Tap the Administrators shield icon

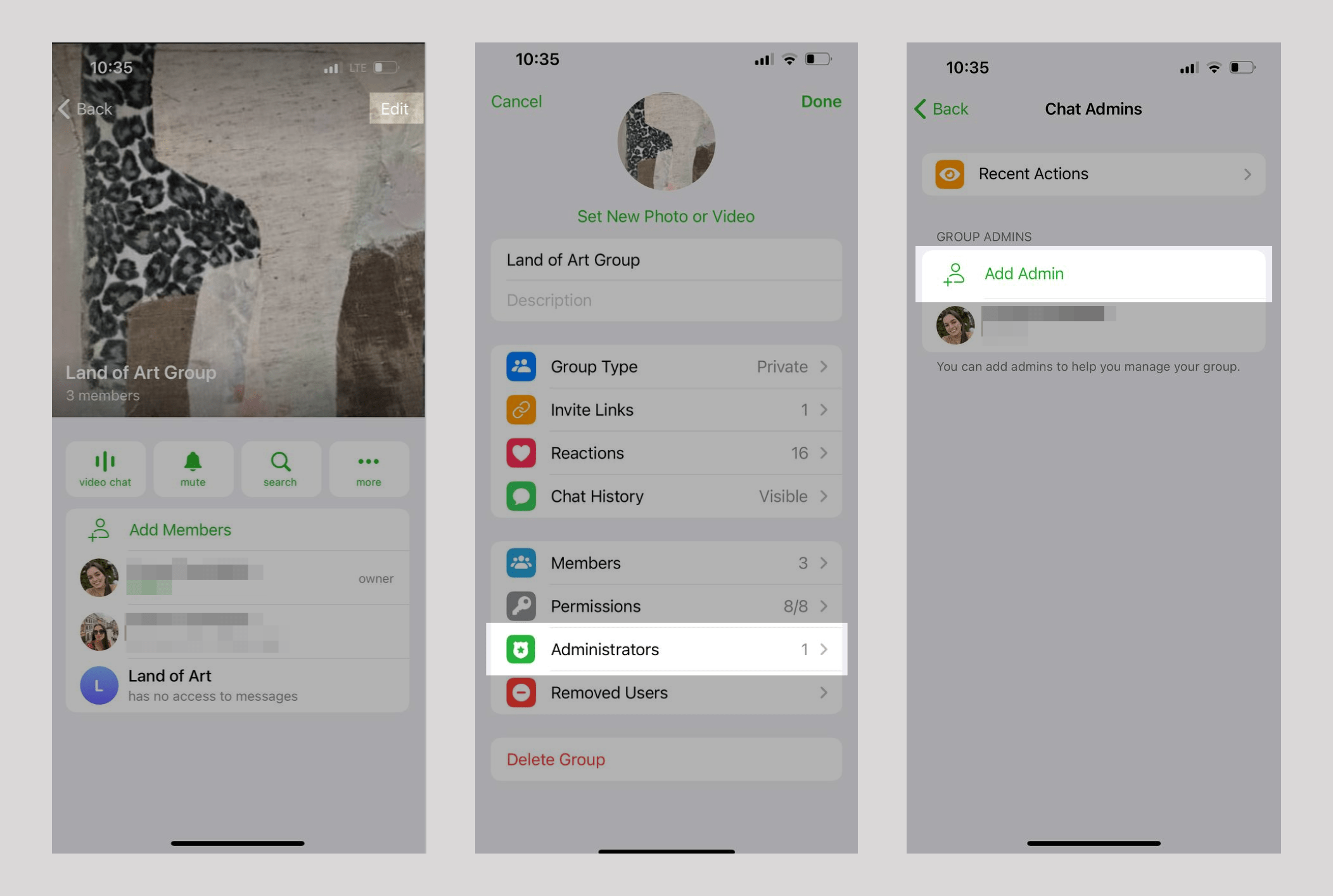click(522, 649)
